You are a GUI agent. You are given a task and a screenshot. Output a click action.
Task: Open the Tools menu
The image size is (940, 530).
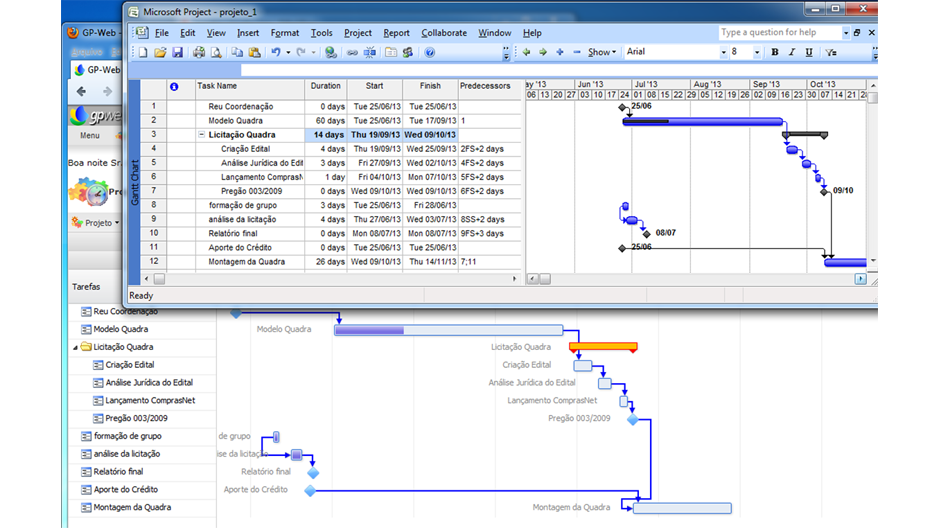point(322,33)
